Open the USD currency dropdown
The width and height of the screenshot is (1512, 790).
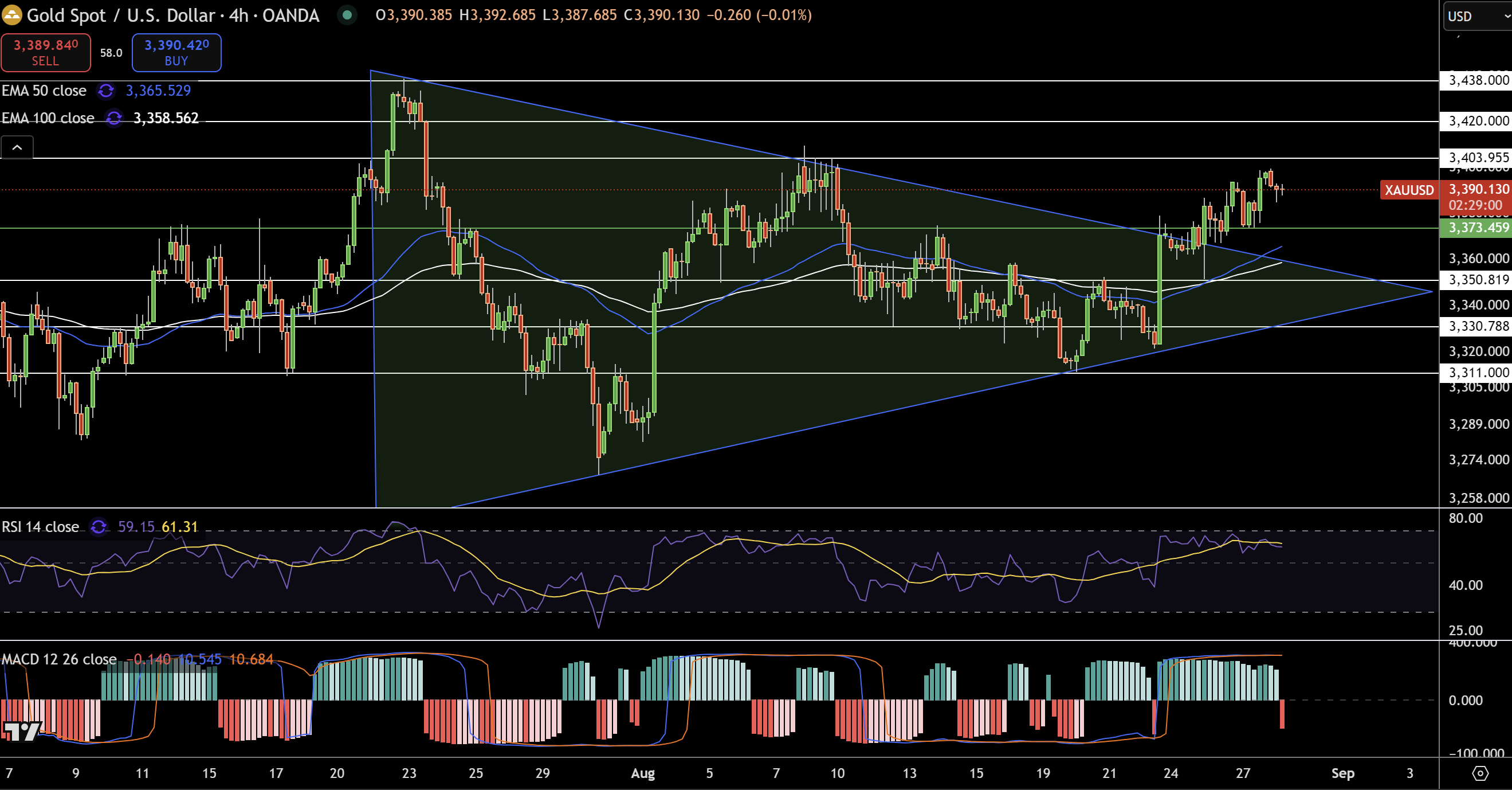click(1476, 17)
